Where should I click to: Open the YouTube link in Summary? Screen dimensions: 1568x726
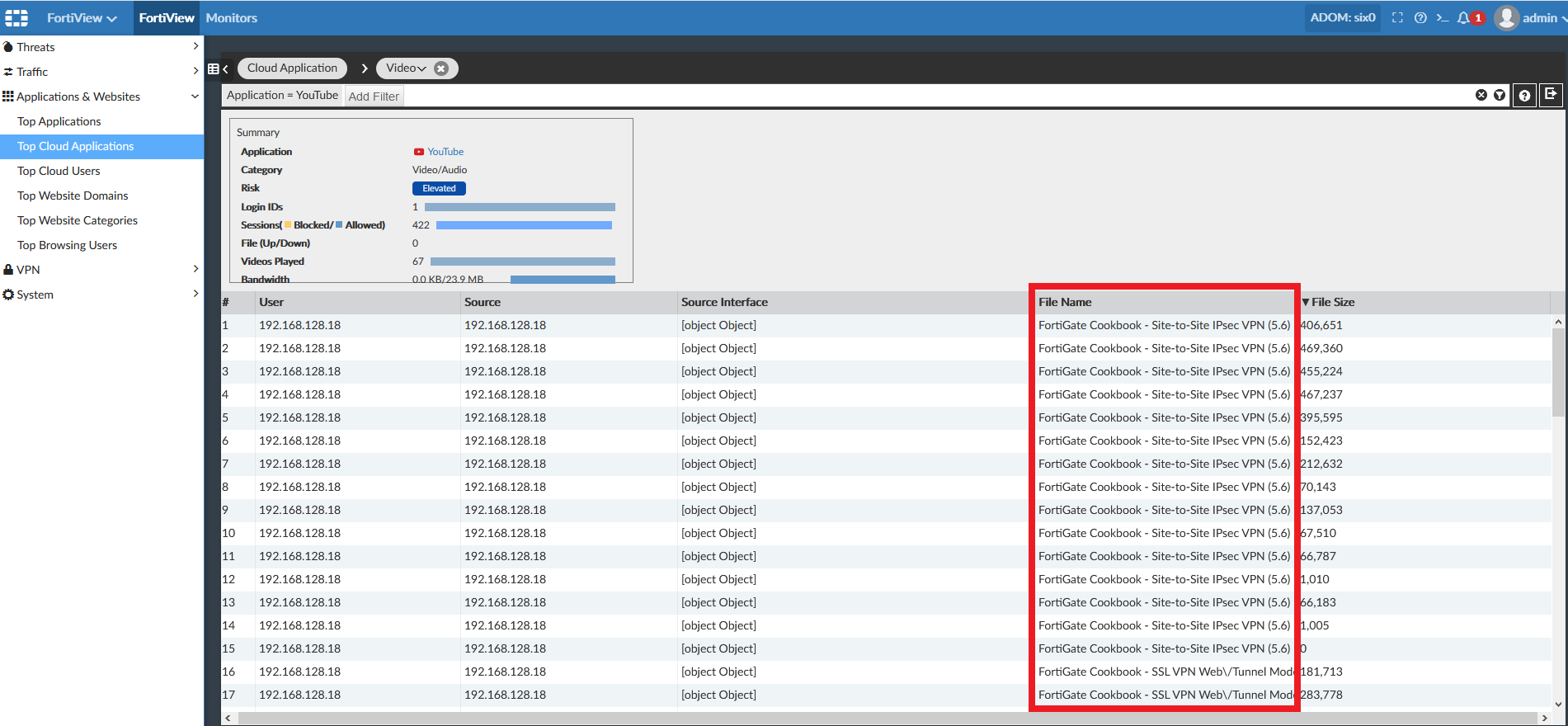tap(445, 152)
